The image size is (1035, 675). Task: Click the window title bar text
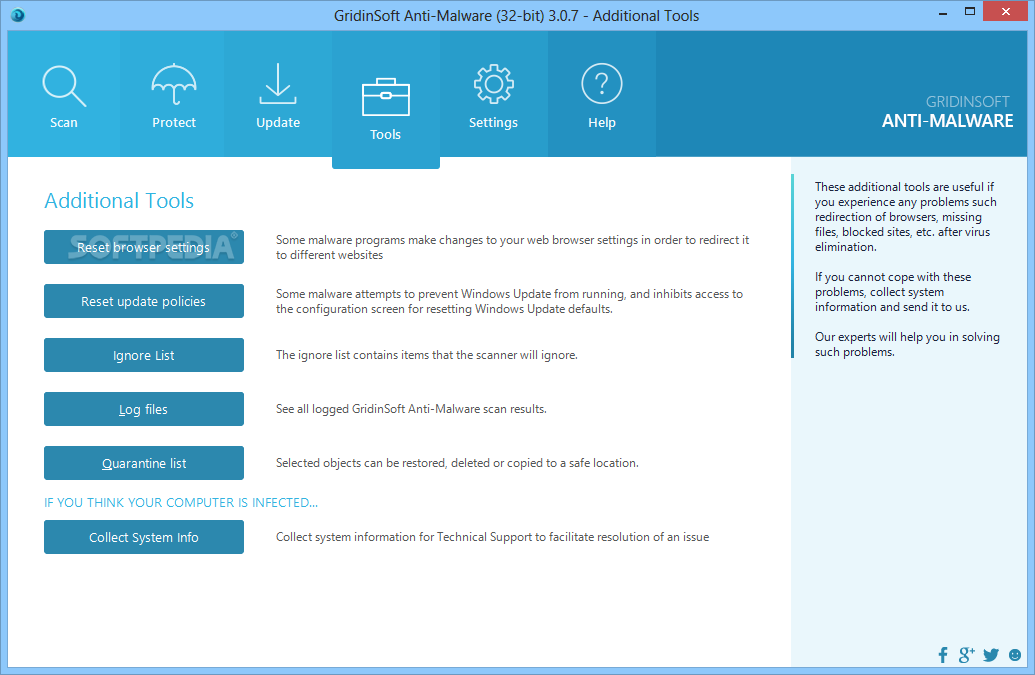coord(516,16)
